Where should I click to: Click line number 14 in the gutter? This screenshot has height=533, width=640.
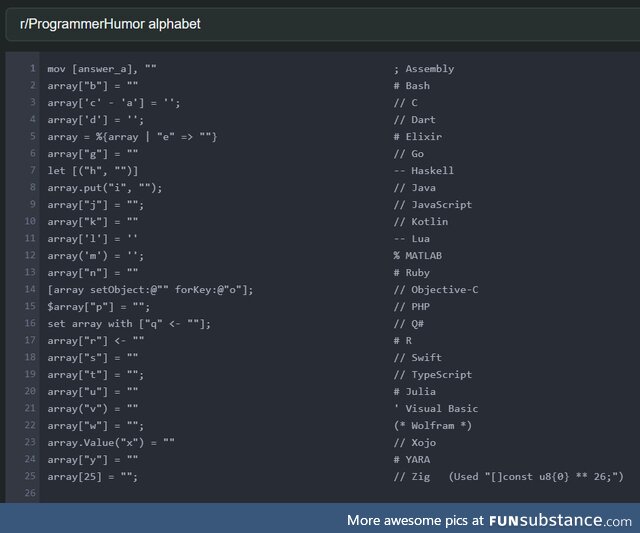pos(30,289)
